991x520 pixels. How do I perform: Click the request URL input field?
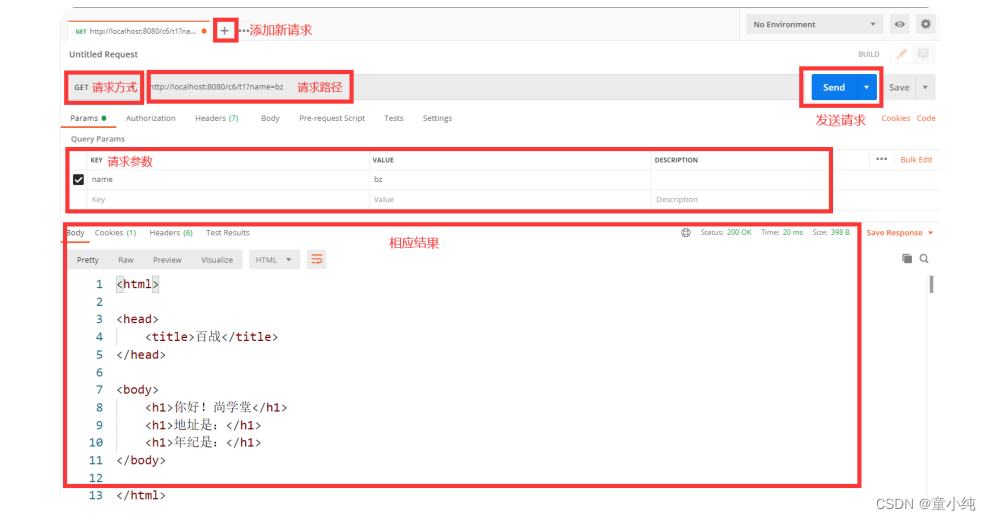click(474, 87)
